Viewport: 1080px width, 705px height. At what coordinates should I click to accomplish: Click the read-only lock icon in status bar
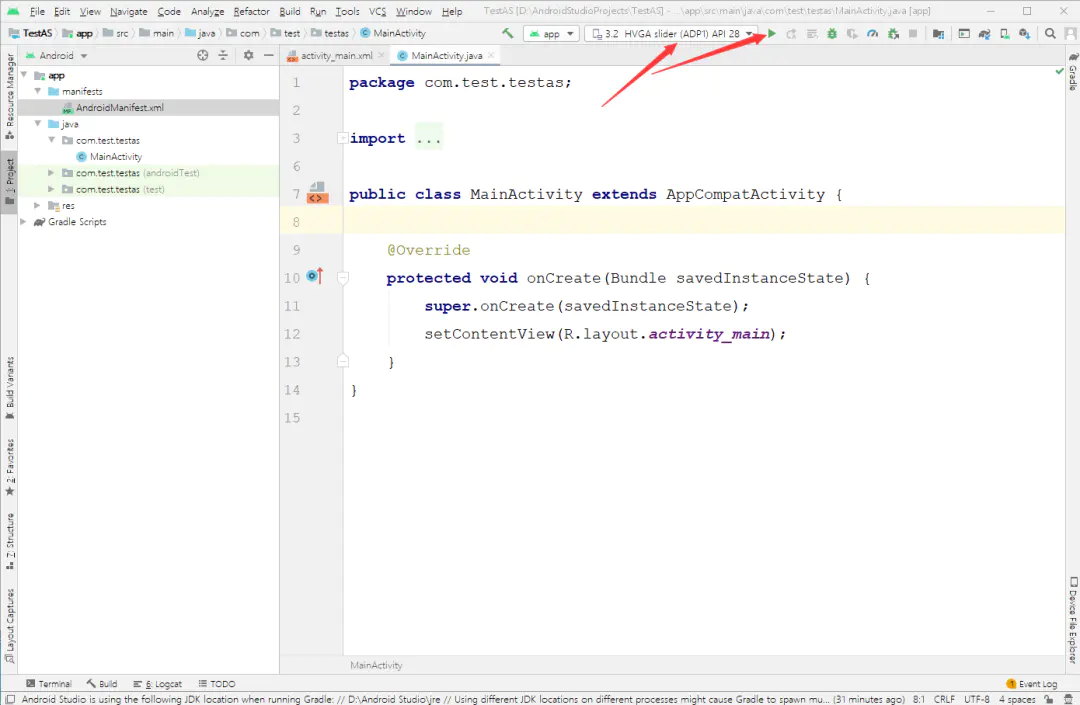[x=1048, y=699]
